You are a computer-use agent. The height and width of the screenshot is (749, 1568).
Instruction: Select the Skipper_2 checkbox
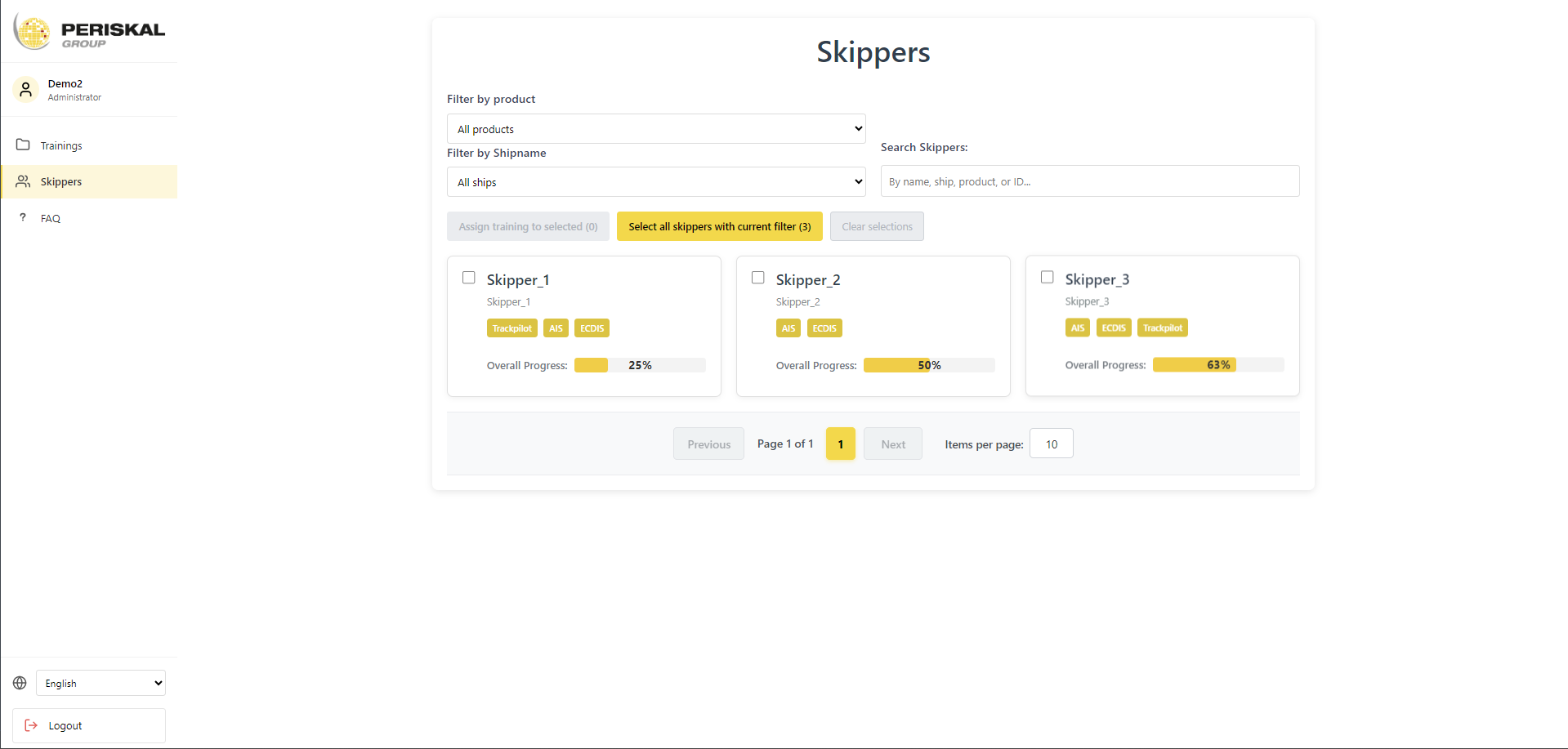[758, 278]
